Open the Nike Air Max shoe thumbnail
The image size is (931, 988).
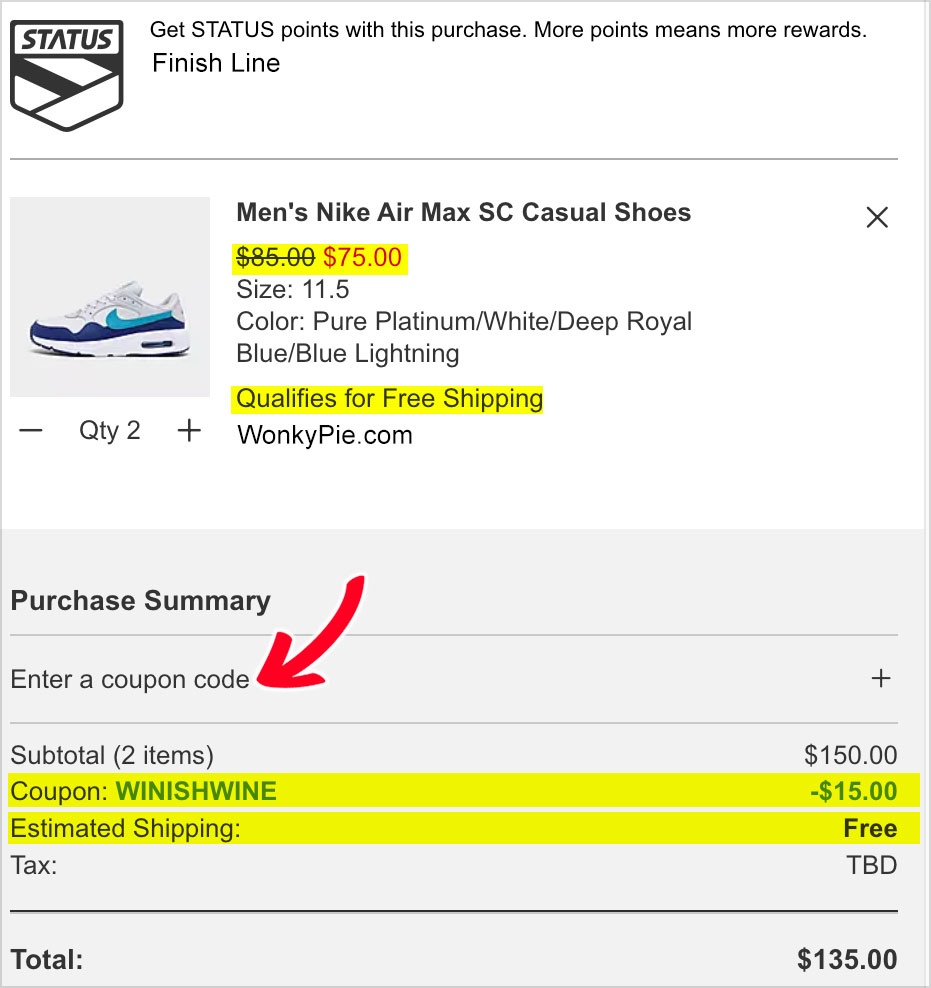point(110,297)
